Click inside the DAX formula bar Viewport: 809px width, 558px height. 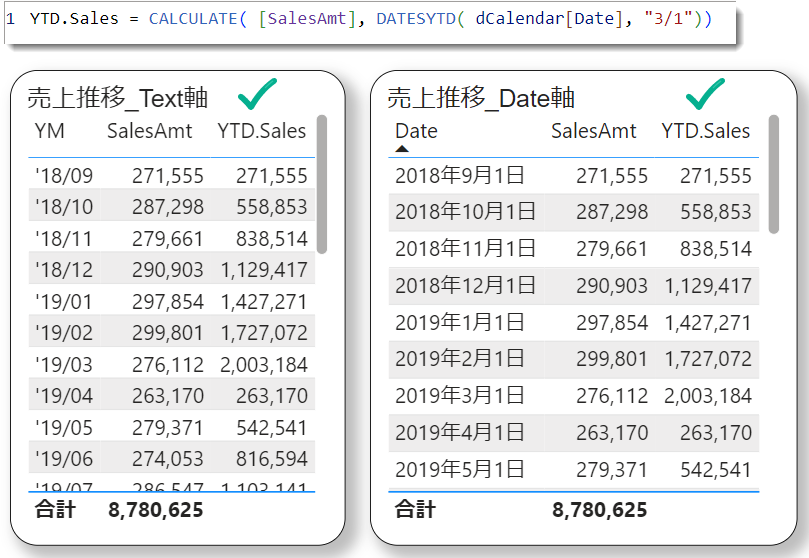click(x=369, y=19)
